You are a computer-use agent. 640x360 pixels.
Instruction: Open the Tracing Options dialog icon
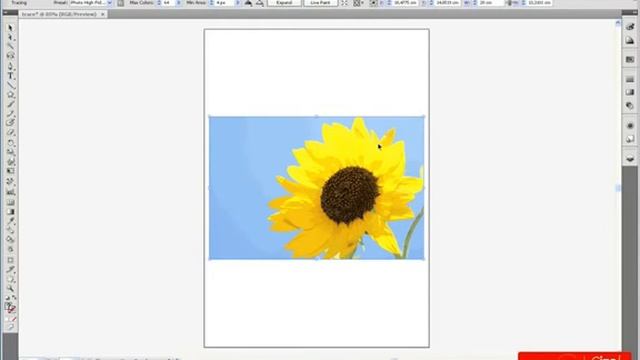click(x=120, y=3)
